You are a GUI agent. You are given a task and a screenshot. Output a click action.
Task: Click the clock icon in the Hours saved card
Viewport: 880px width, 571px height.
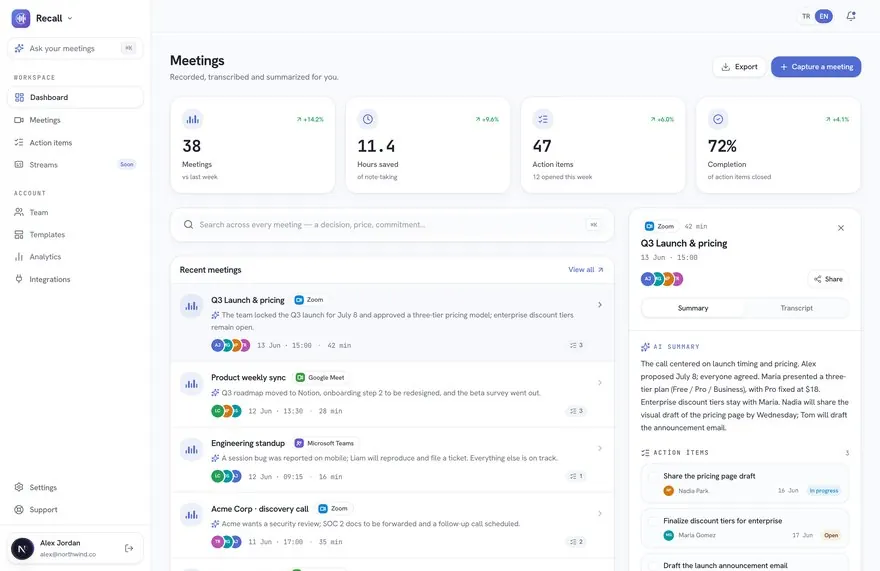(368, 119)
